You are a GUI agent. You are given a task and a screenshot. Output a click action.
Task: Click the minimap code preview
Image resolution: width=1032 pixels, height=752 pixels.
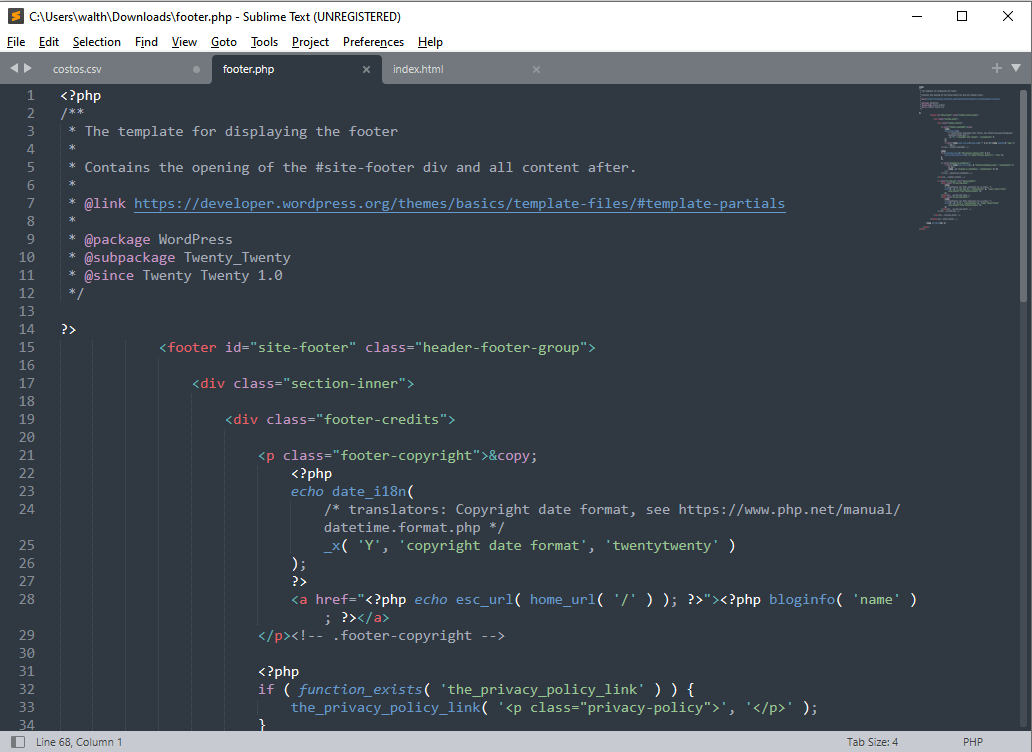pos(965,158)
